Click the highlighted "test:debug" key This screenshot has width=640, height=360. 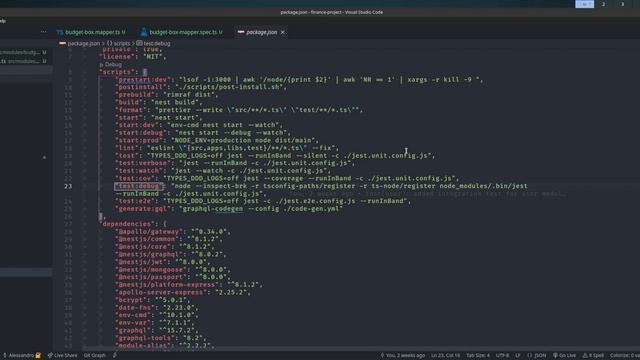coord(139,186)
